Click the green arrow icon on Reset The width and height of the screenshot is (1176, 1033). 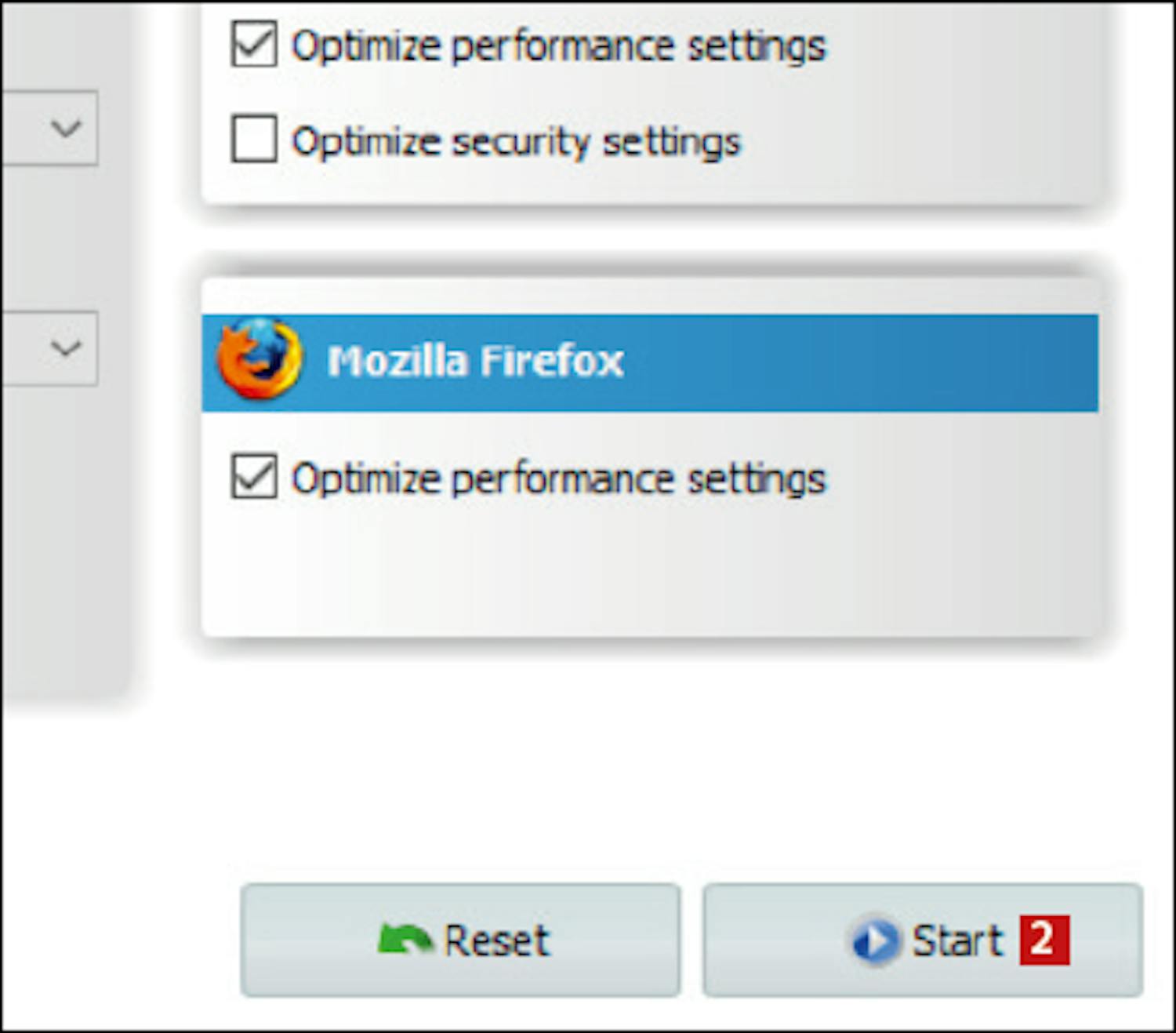pyautogui.click(x=404, y=939)
